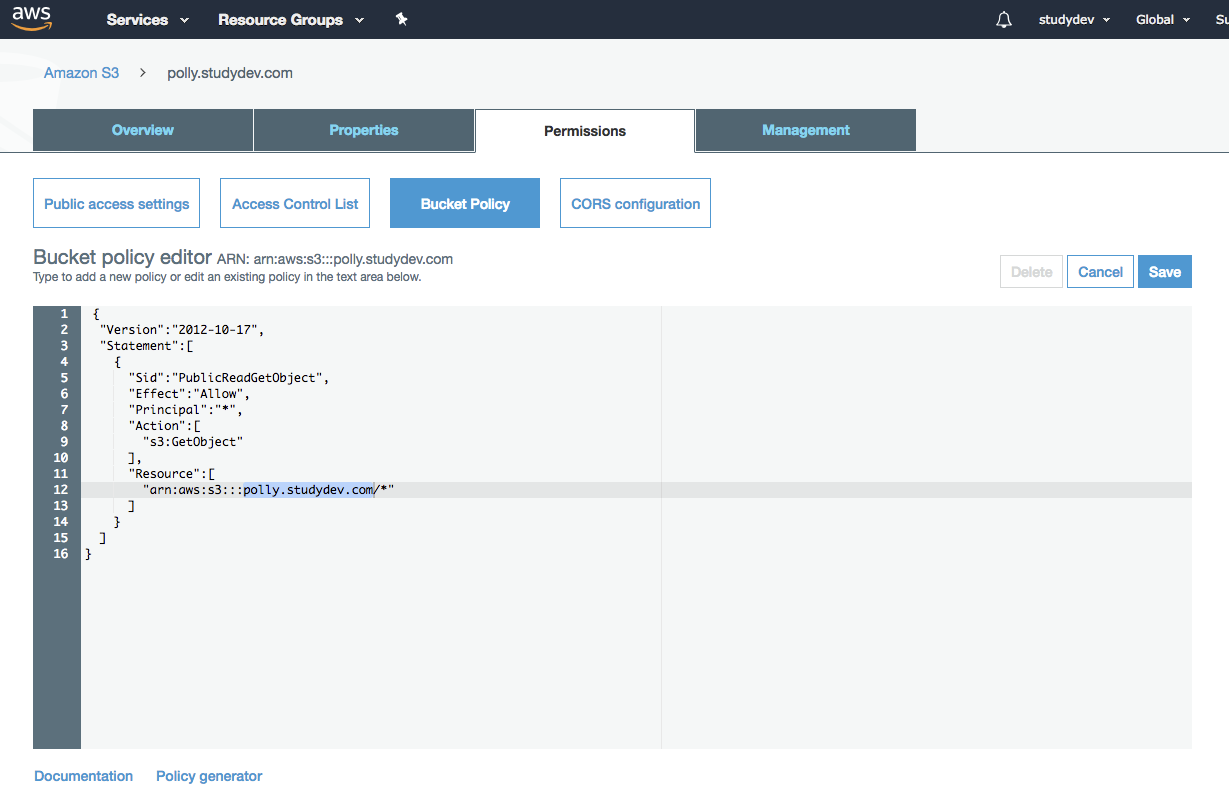The height and width of the screenshot is (811, 1229).
Task: Switch to the Overview tab
Action: point(143,130)
